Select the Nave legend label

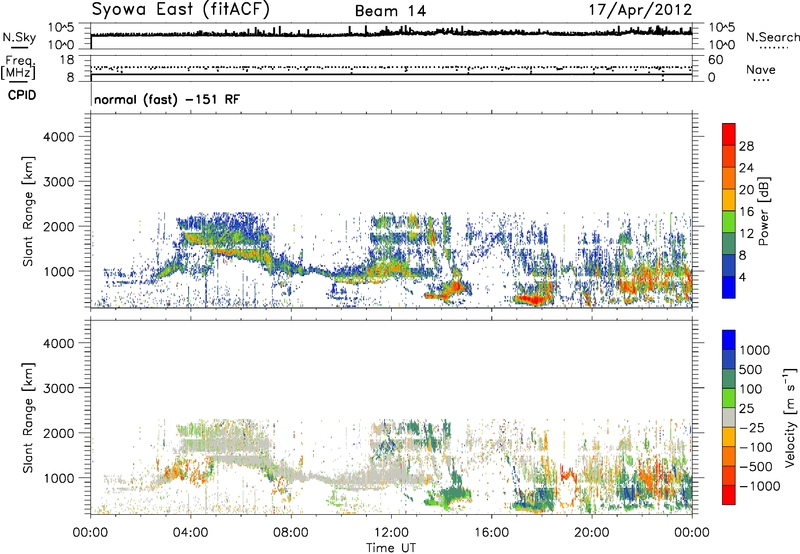pyautogui.click(x=765, y=70)
